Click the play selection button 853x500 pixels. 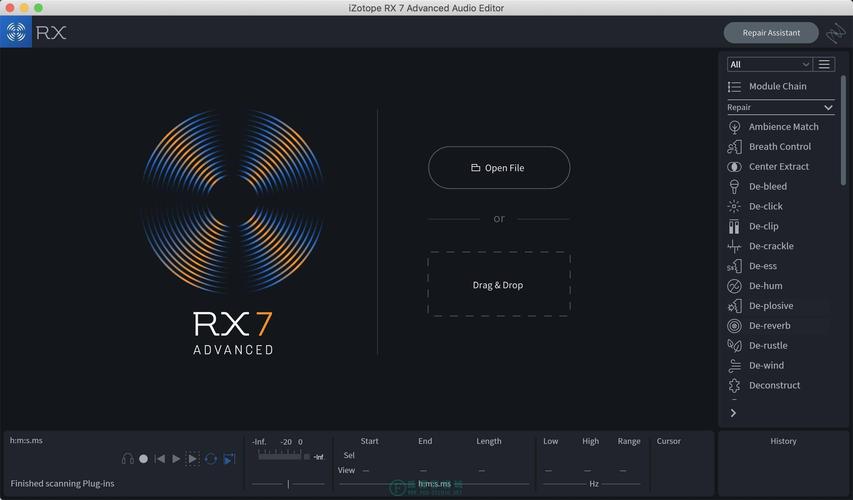(193, 459)
